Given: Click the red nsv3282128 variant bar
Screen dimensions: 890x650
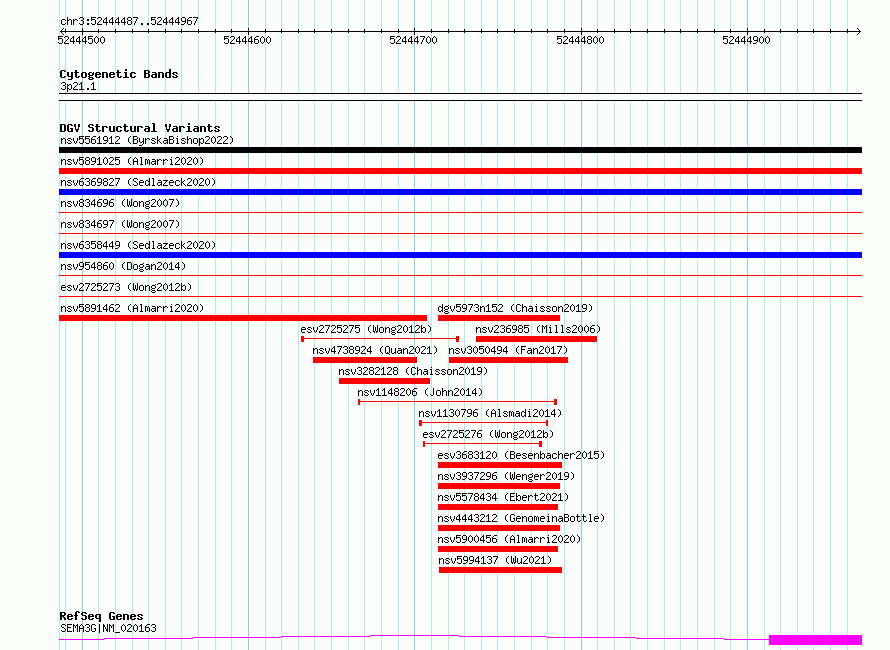Looking at the screenshot, I should point(384,381).
